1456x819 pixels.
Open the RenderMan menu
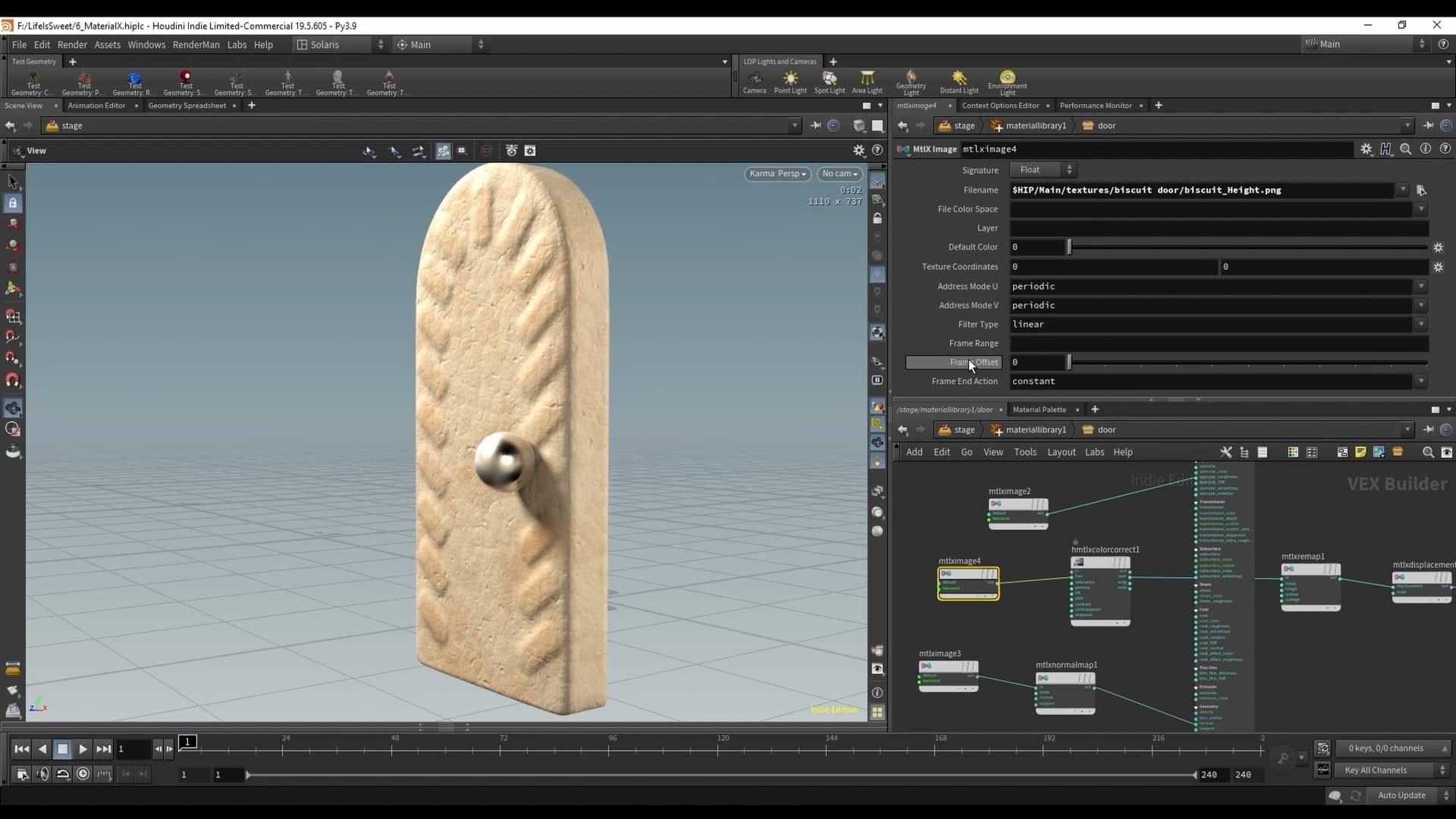click(x=196, y=45)
